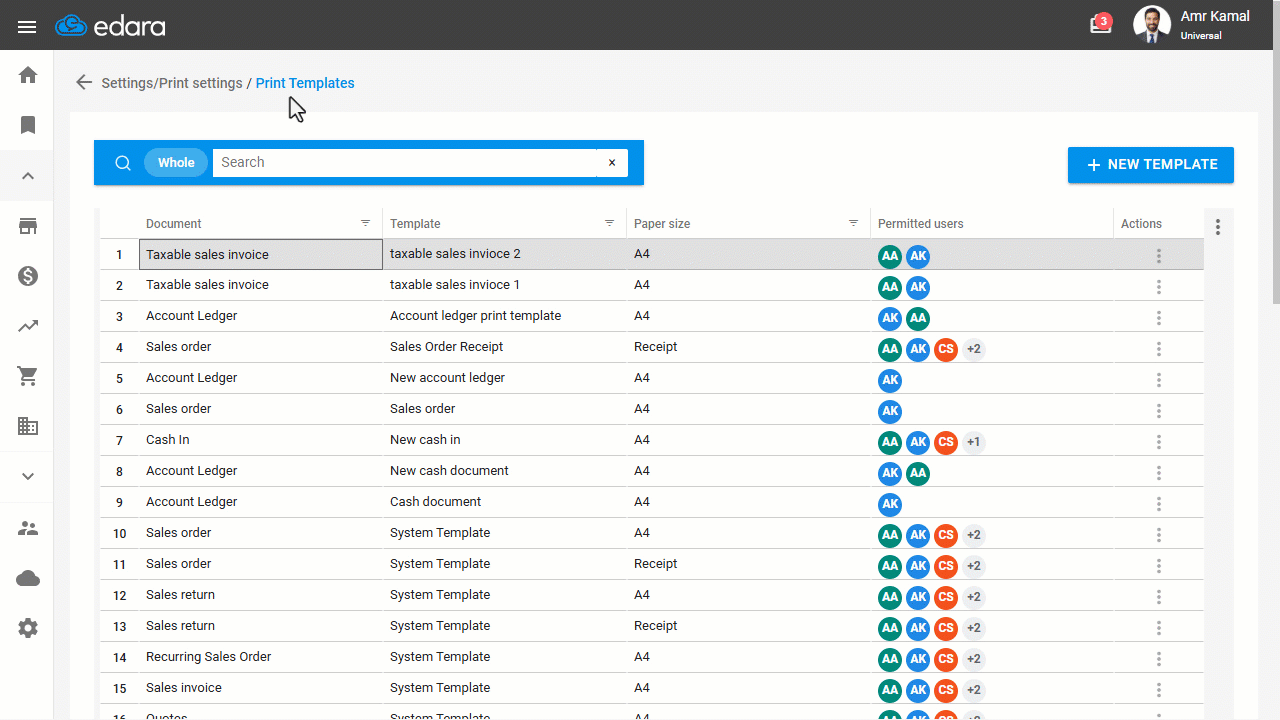
Task: Select the Recurring Sales Order cell
Action: coord(261,657)
